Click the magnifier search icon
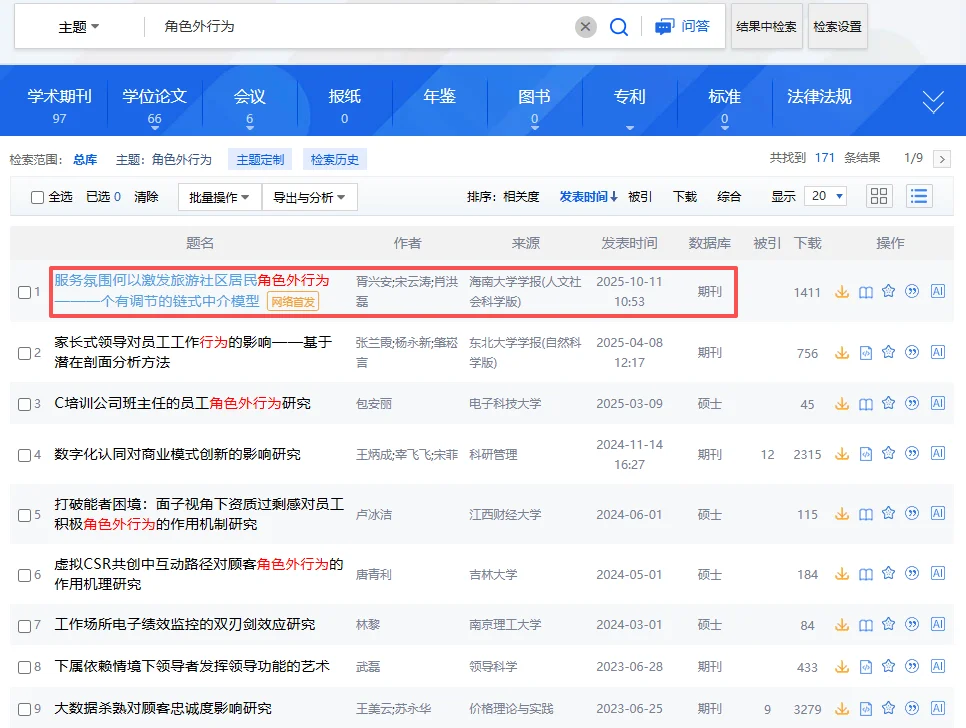This screenshot has width=966, height=728. 619,26
